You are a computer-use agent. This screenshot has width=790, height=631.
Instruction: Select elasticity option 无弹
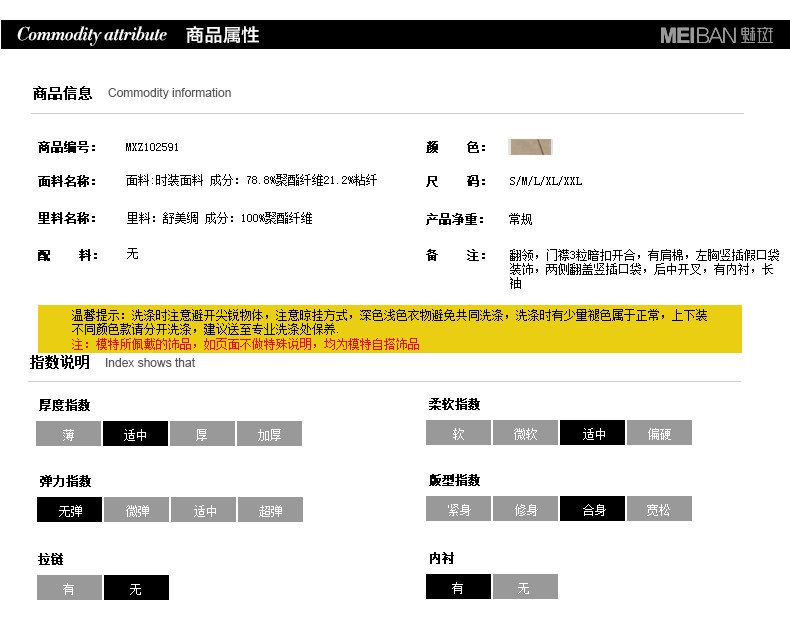click(x=70, y=510)
